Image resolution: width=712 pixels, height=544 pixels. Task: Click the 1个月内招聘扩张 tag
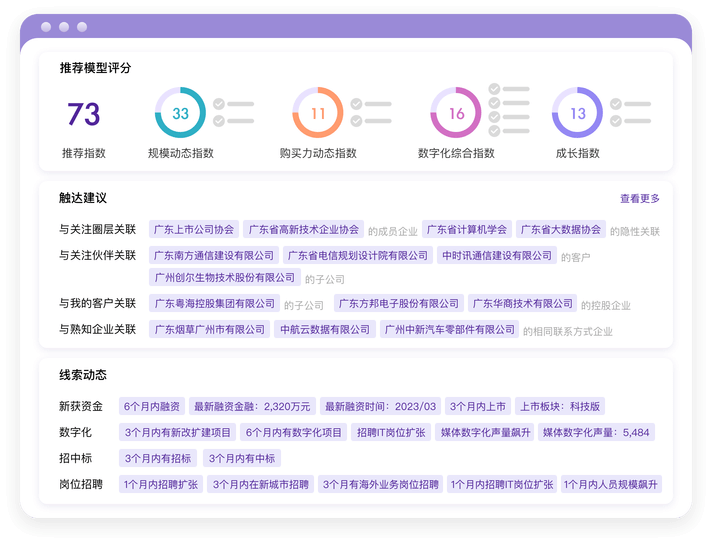tap(161, 484)
